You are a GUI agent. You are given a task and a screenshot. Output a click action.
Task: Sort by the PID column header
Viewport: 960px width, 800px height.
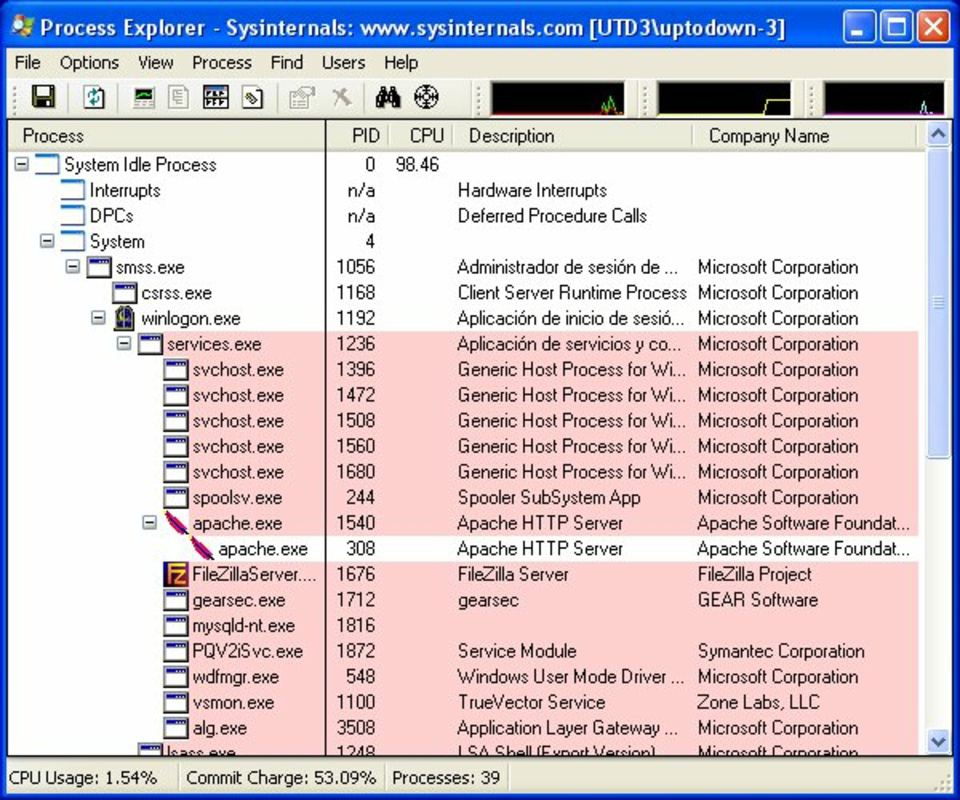358,136
